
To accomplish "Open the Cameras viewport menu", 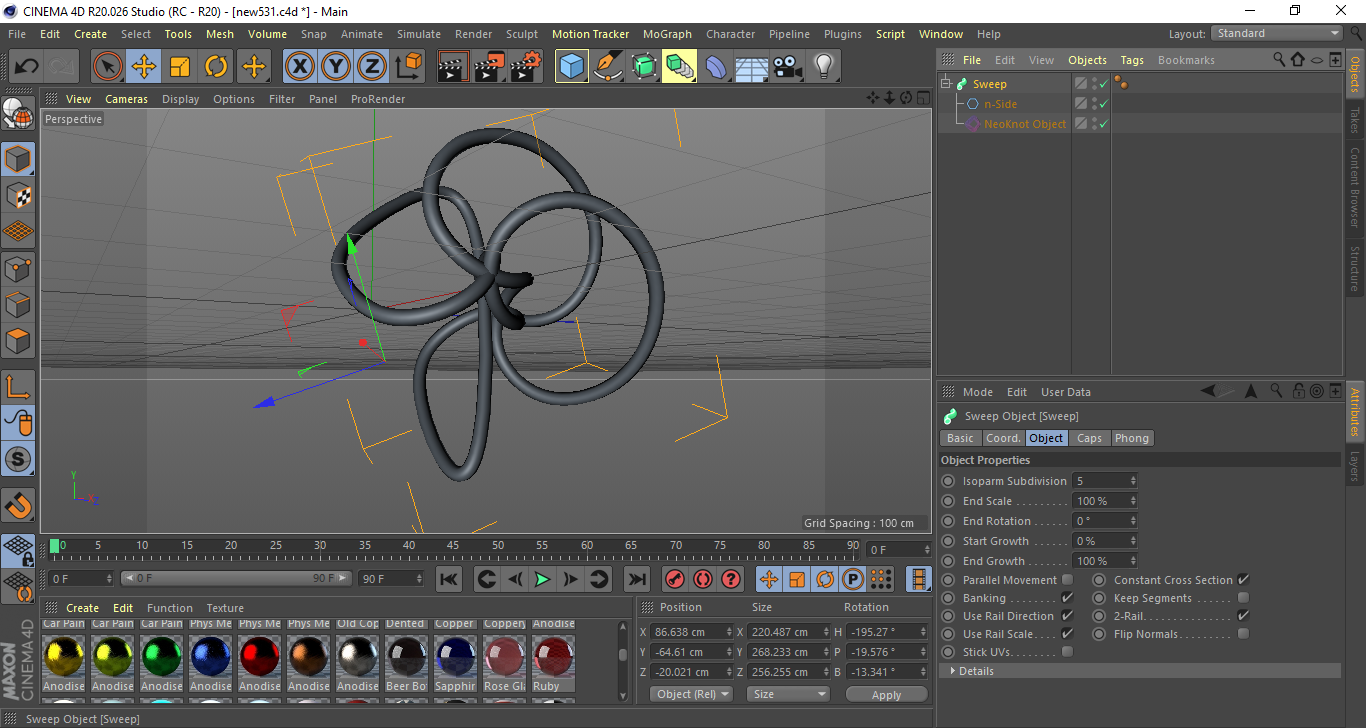I will [x=126, y=99].
